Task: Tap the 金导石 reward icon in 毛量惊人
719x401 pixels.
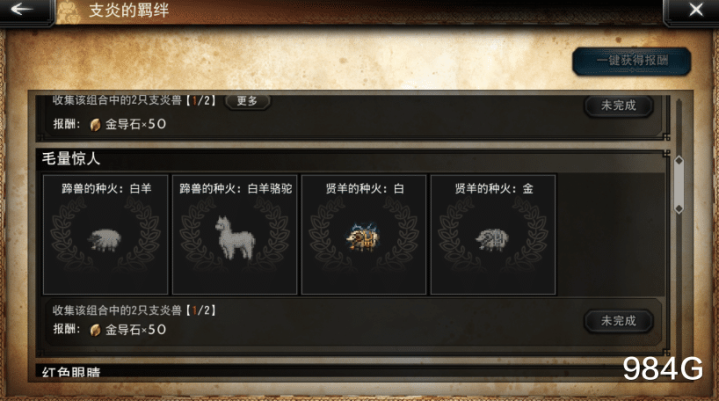Action: pos(95,330)
